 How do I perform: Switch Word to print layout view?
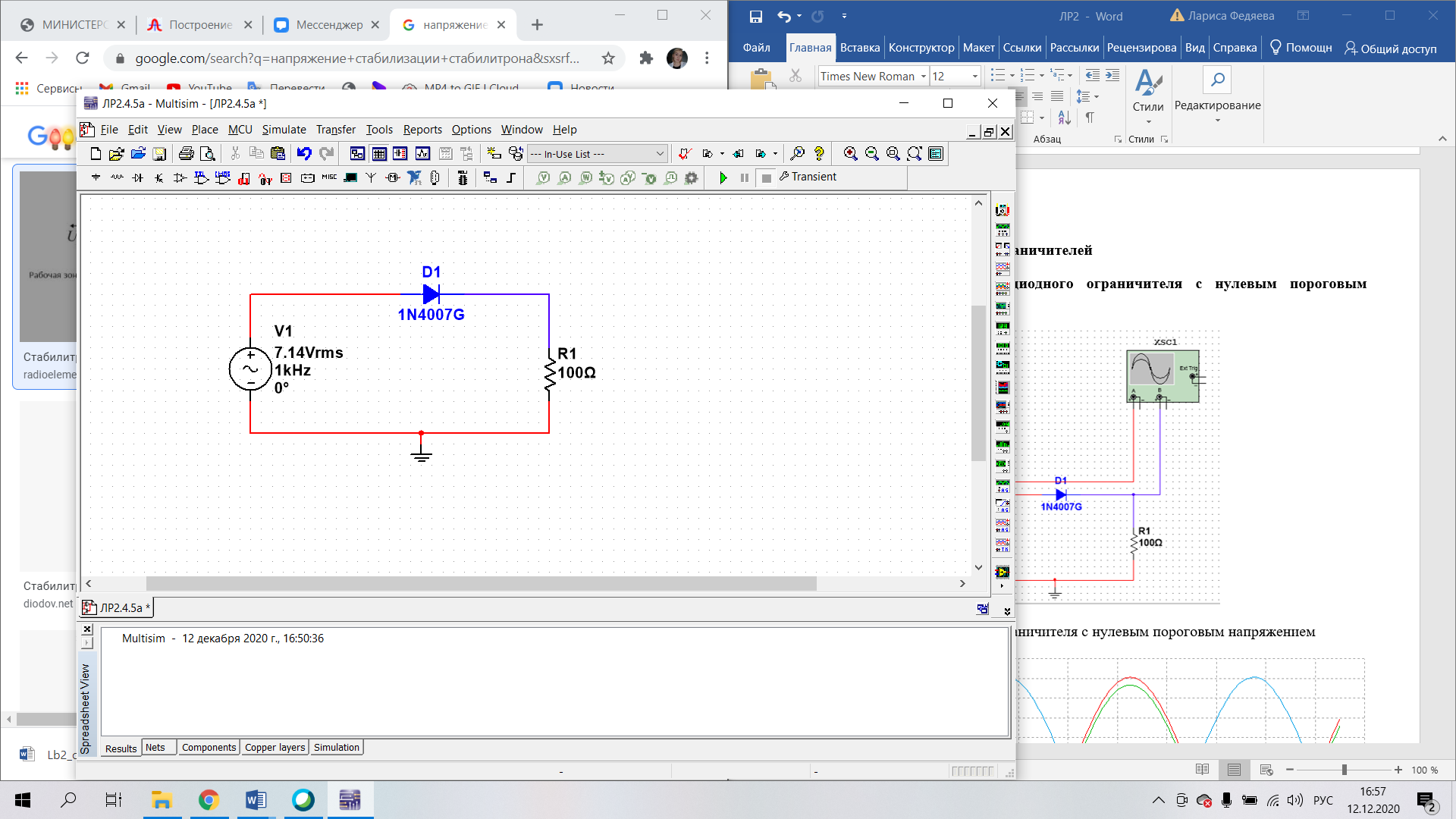coord(1234,770)
